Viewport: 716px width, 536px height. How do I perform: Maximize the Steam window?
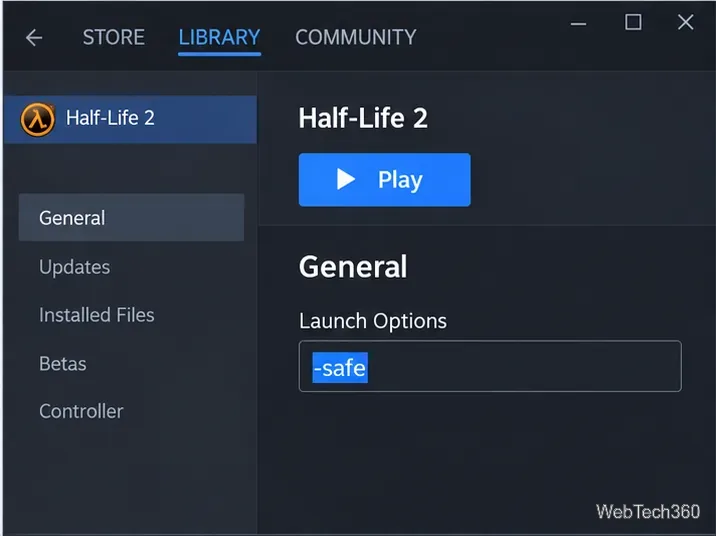(633, 22)
